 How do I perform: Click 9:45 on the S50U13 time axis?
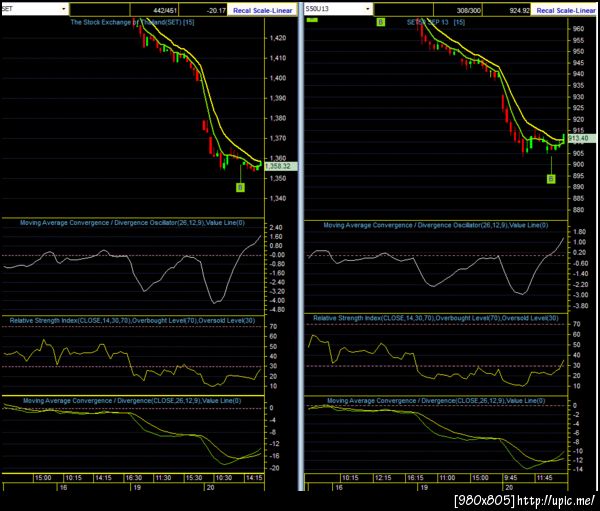[510, 478]
